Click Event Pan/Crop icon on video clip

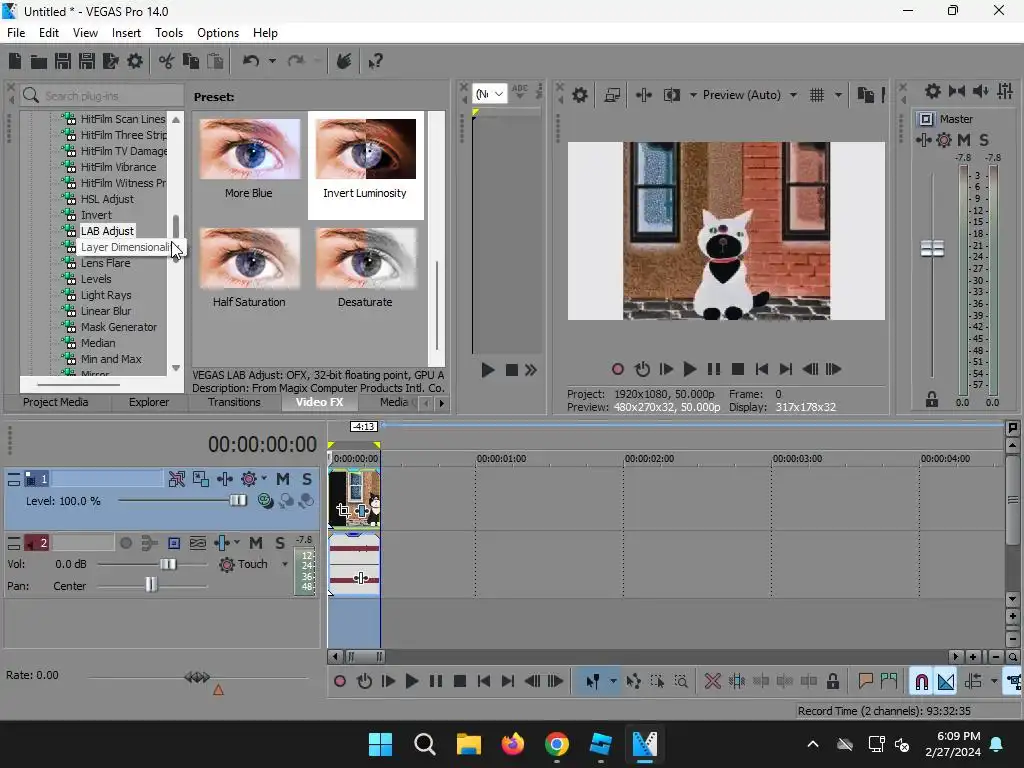(x=343, y=510)
